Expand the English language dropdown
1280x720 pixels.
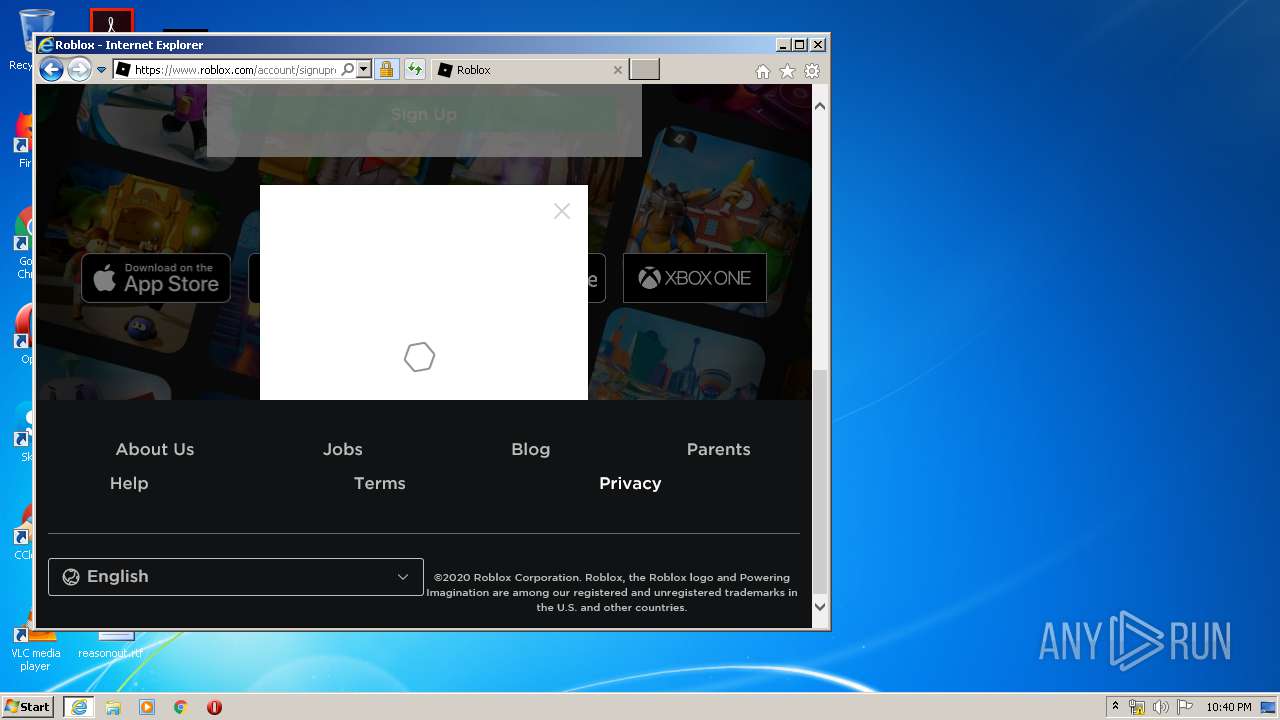[236, 577]
